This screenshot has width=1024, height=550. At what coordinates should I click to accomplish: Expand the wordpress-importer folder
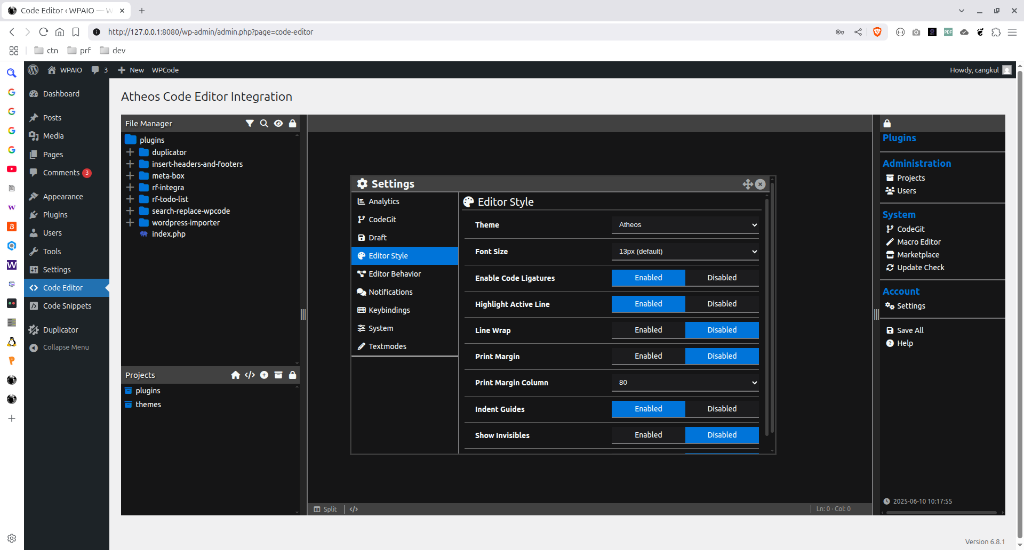pyautogui.click(x=130, y=223)
